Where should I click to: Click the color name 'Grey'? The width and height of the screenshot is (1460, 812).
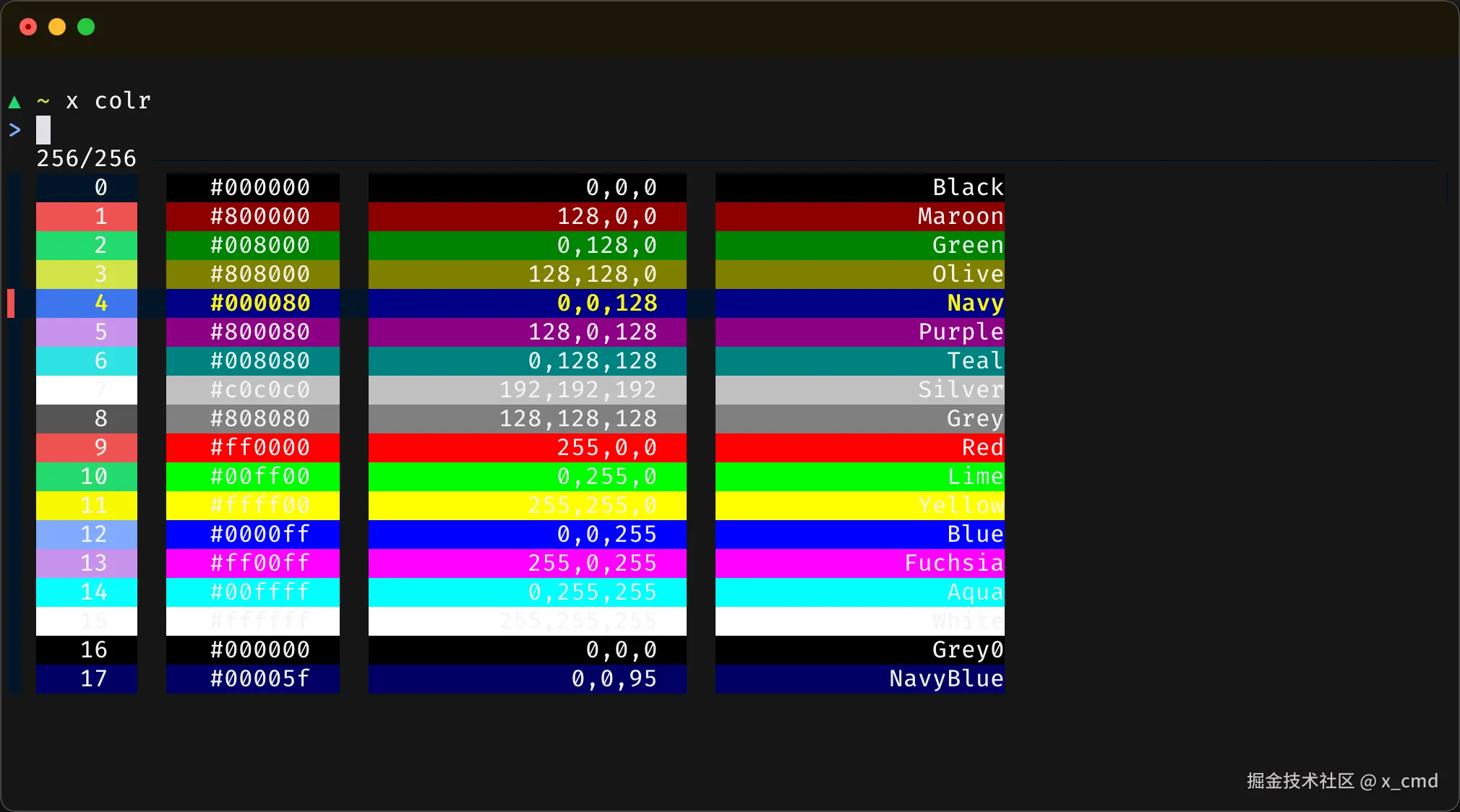point(976,419)
